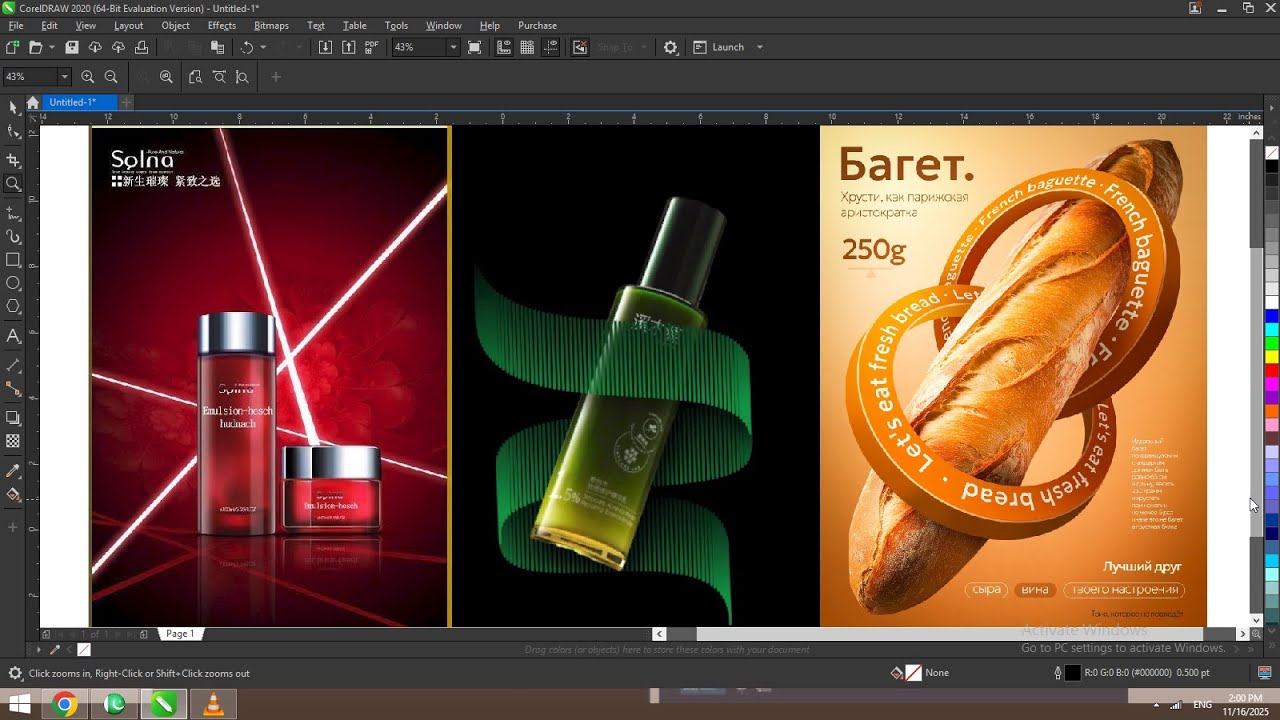Click the Export icon in the toolbar
The image size is (1280, 720).
pos(348,47)
